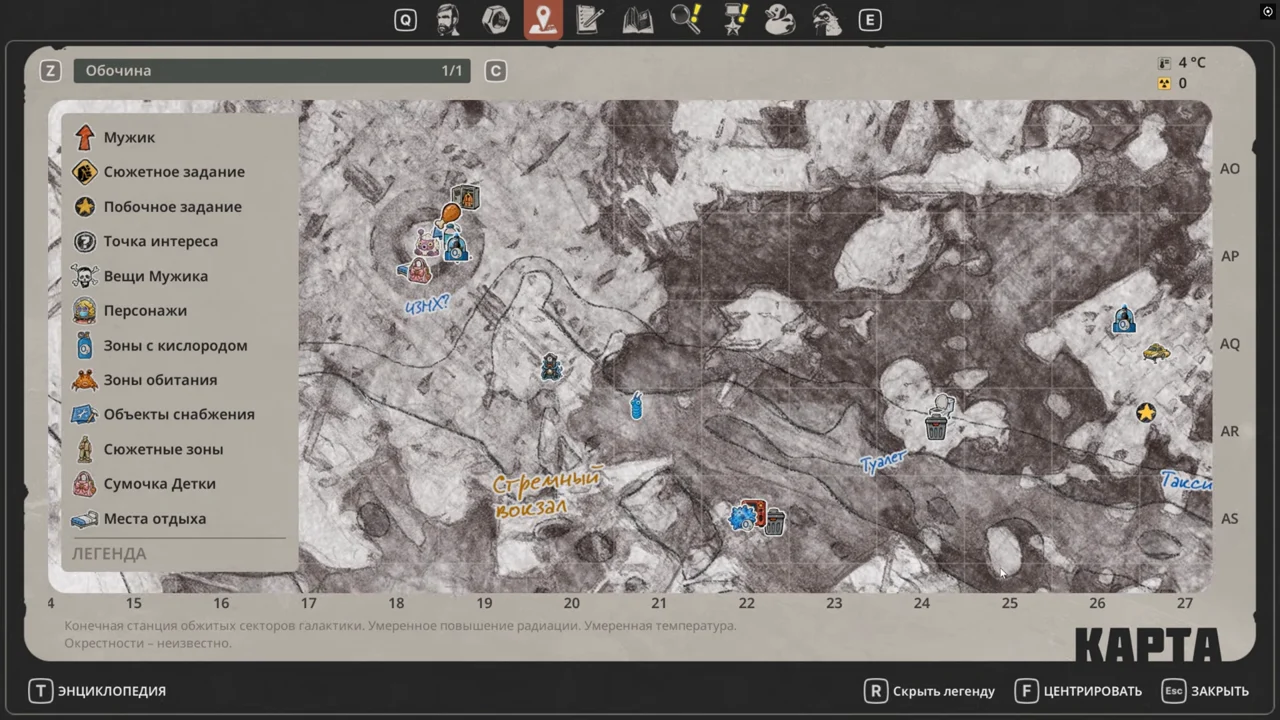Go to next location with C button

tap(495, 71)
